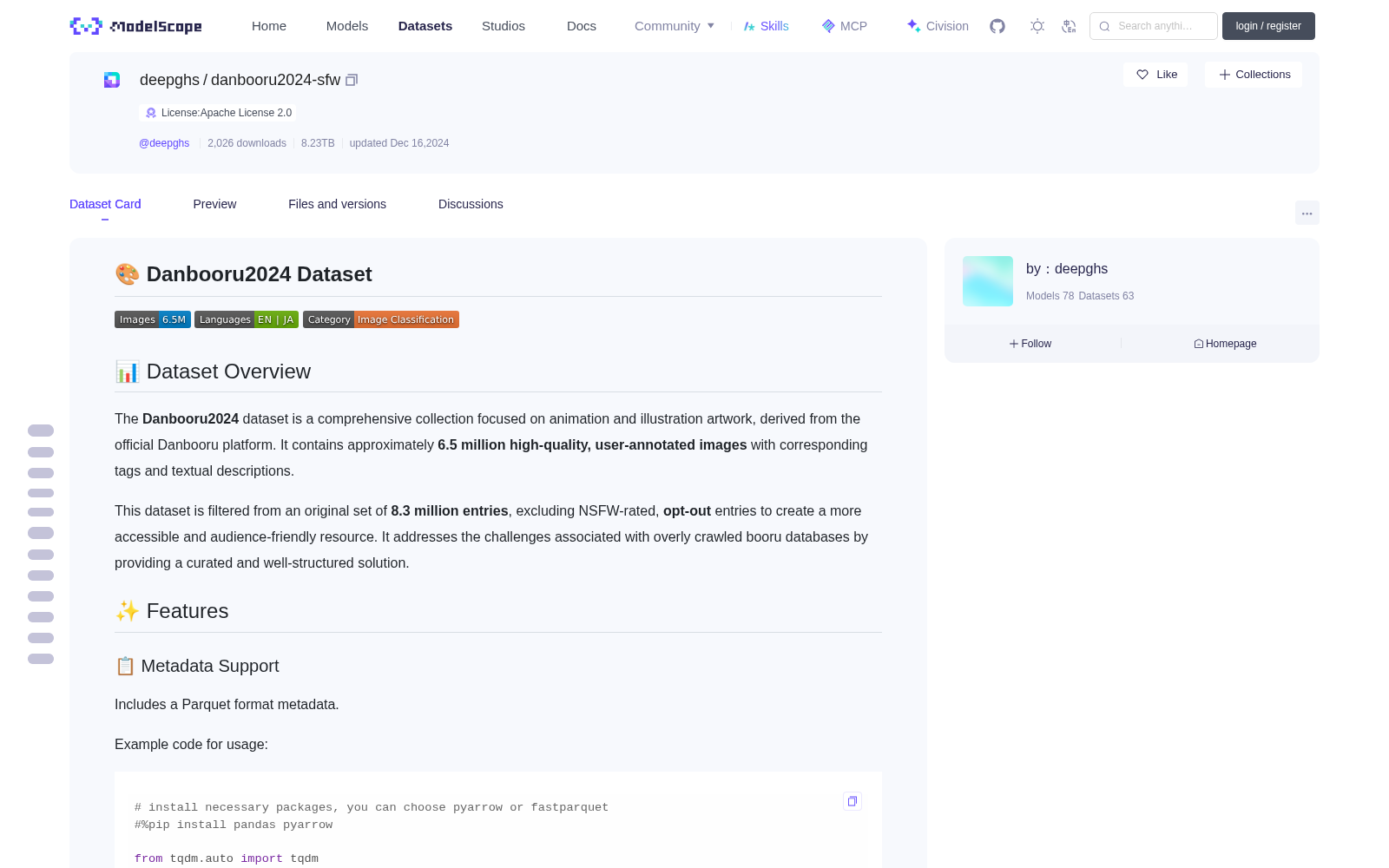
Task: Switch language with the translate icon
Action: click(x=1069, y=26)
